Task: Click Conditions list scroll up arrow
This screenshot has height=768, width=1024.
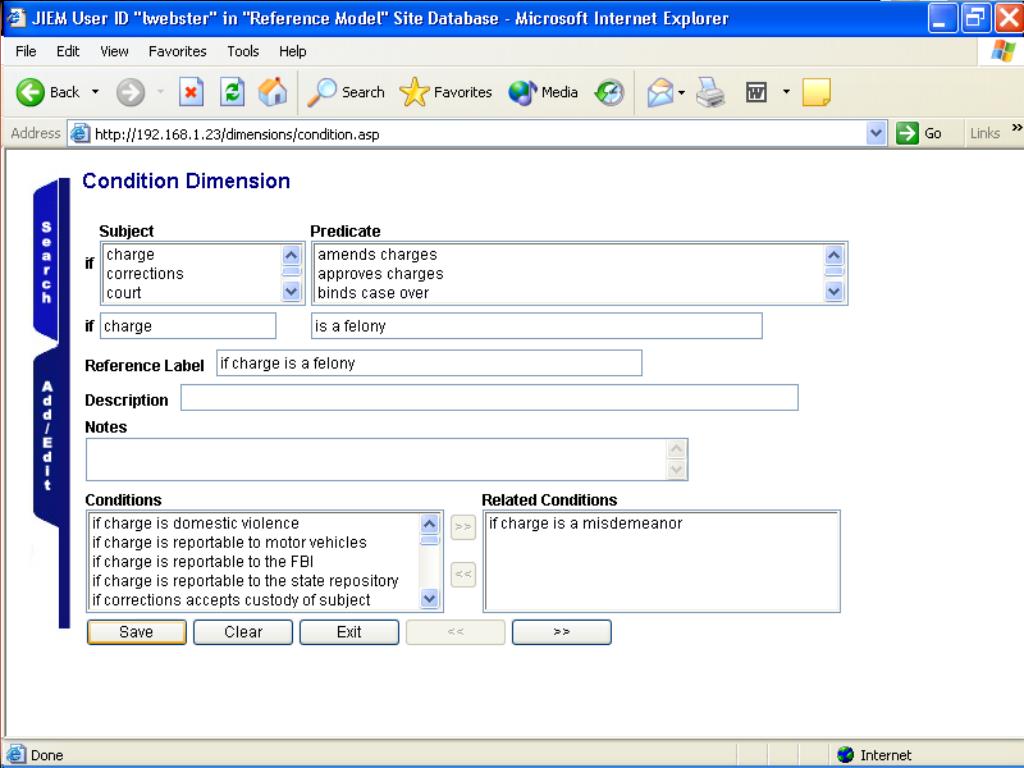Action: [429, 524]
